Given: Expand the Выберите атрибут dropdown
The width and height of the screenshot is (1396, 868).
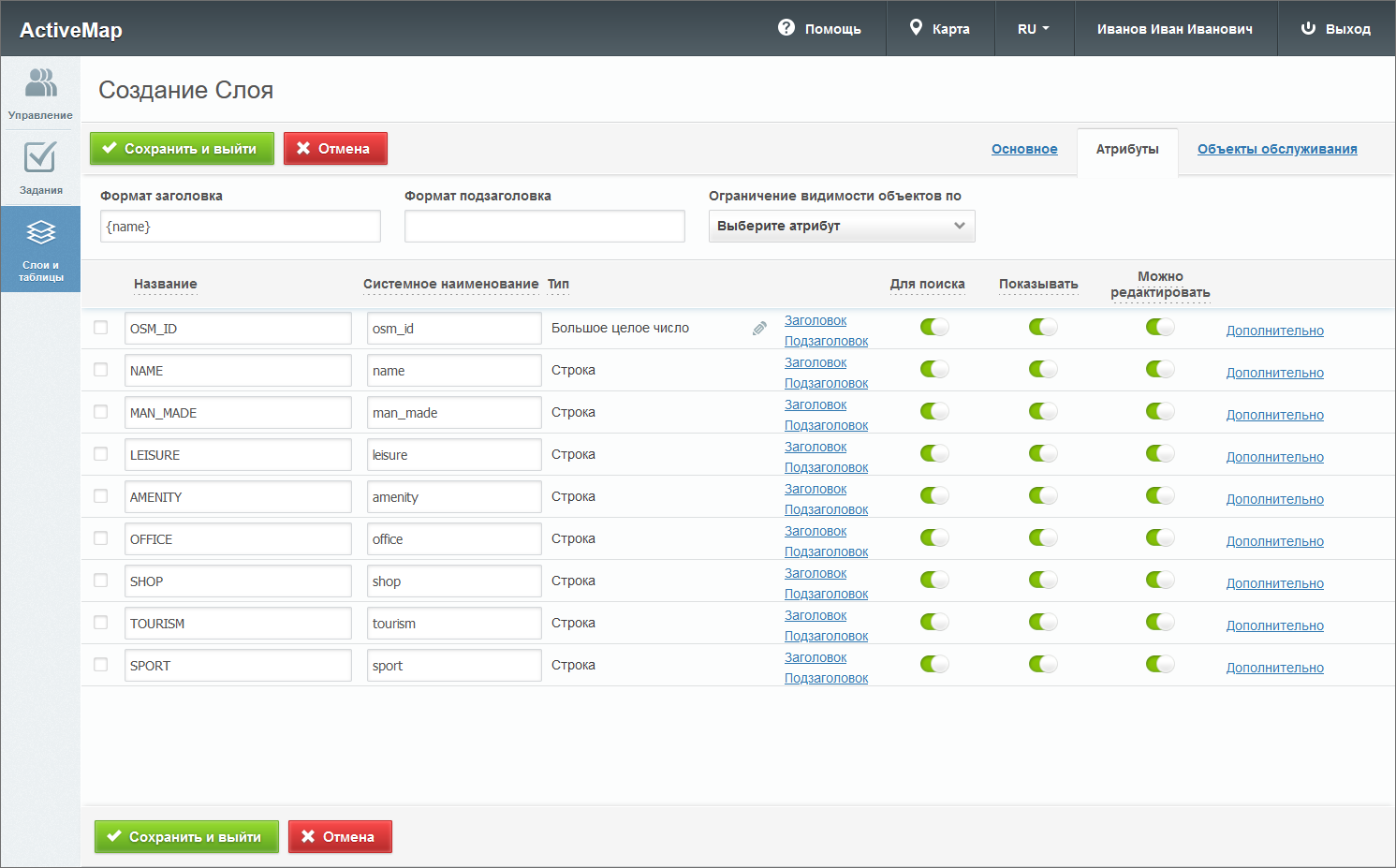Looking at the screenshot, I should (x=841, y=226).
